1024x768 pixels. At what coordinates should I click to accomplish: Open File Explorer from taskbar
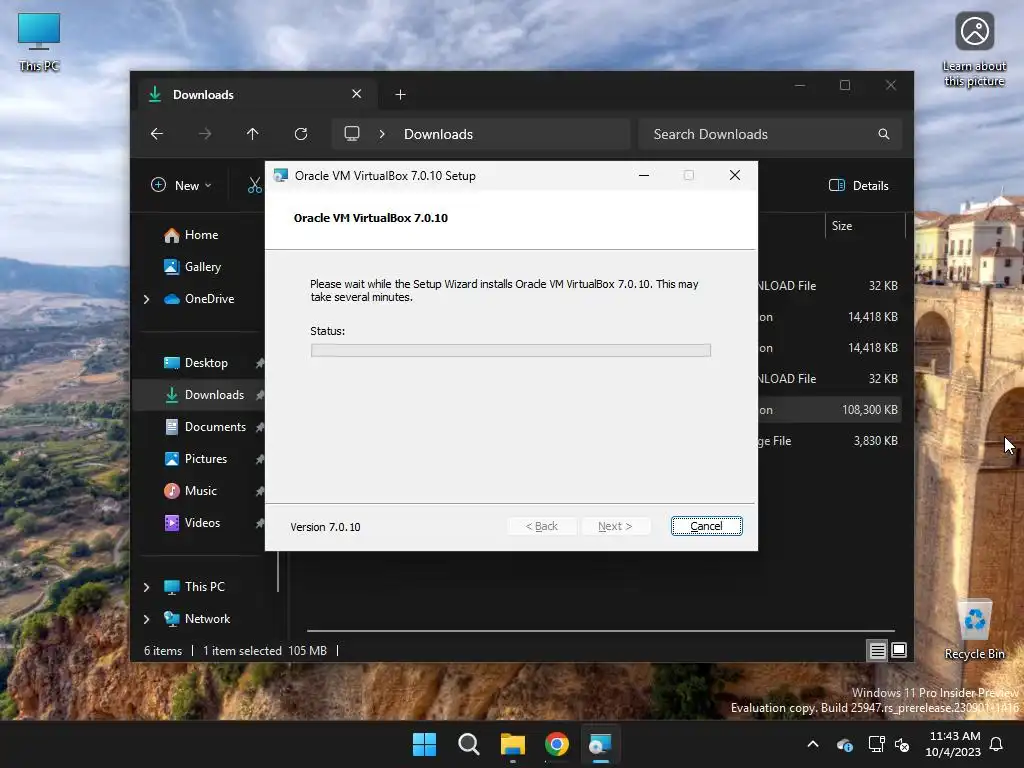pyautogui.click(x=513, y=744)
